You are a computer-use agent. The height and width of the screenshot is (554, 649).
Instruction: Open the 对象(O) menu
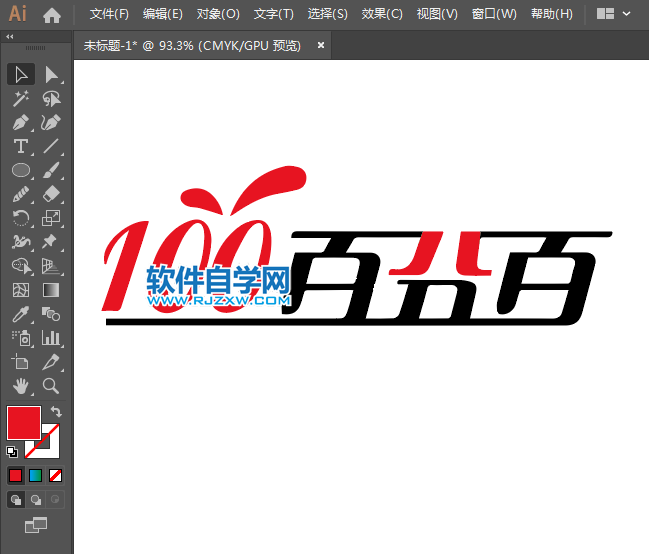(x=218, y=14)
